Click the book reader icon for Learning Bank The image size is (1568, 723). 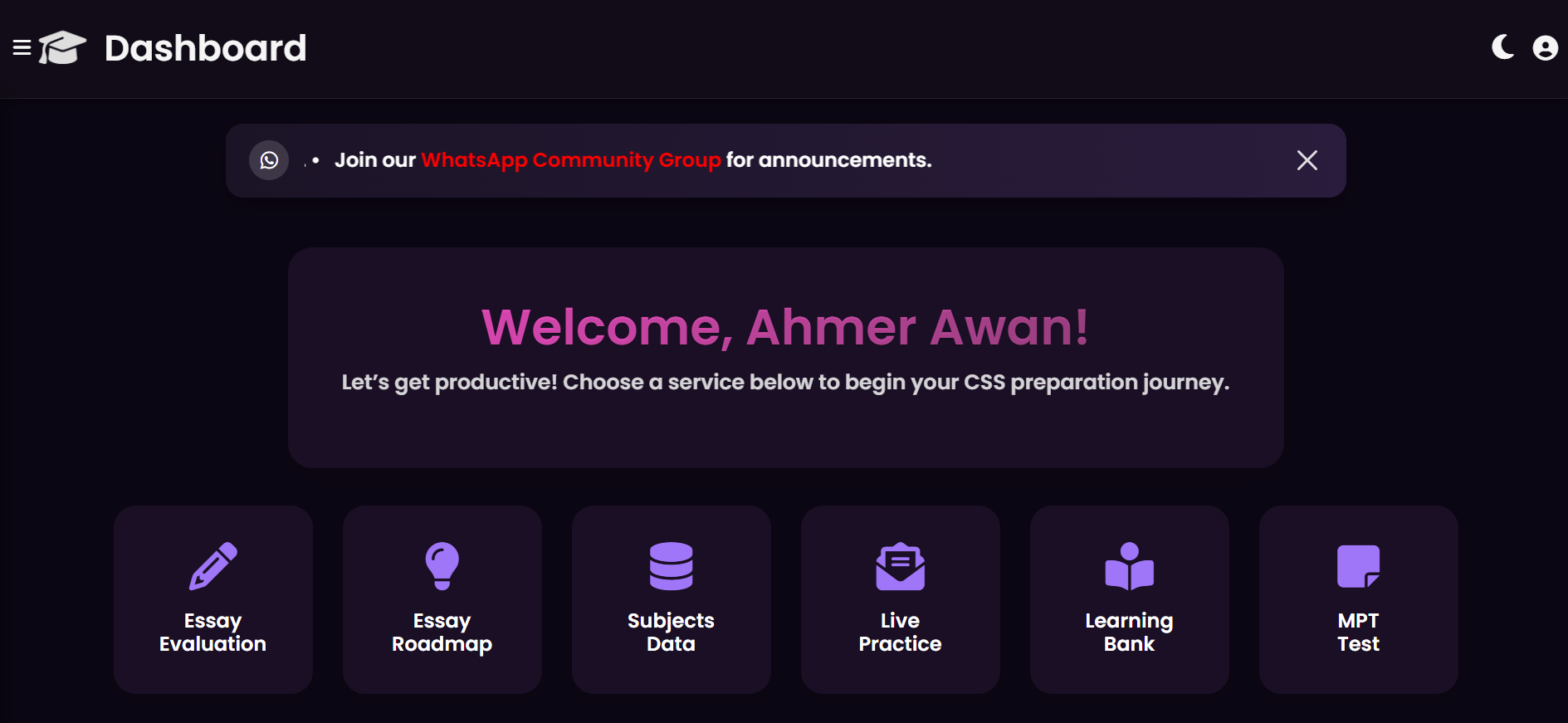pyautogui.click(x=1130, y=566)
